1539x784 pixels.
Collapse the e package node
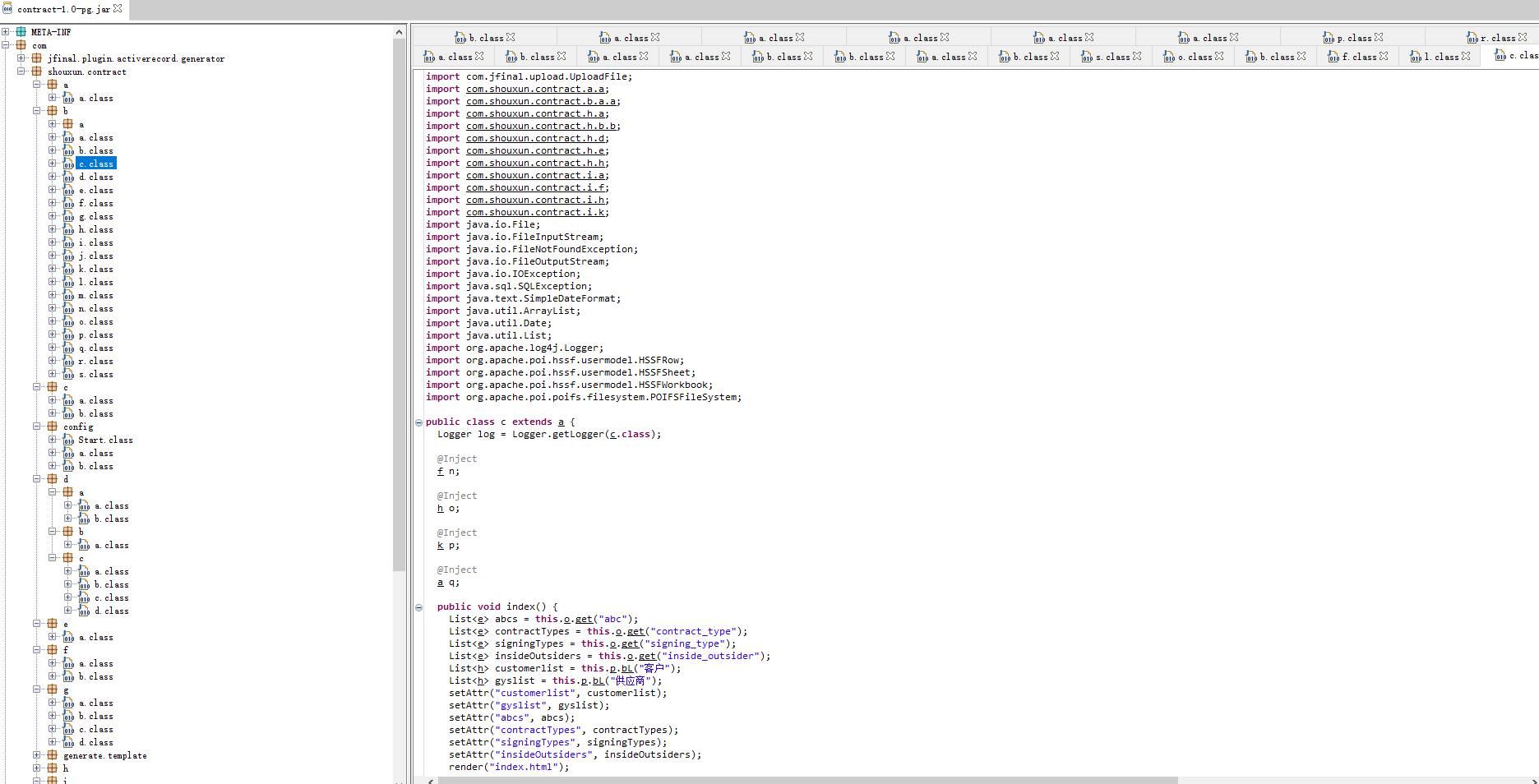(x=37, y=624)
